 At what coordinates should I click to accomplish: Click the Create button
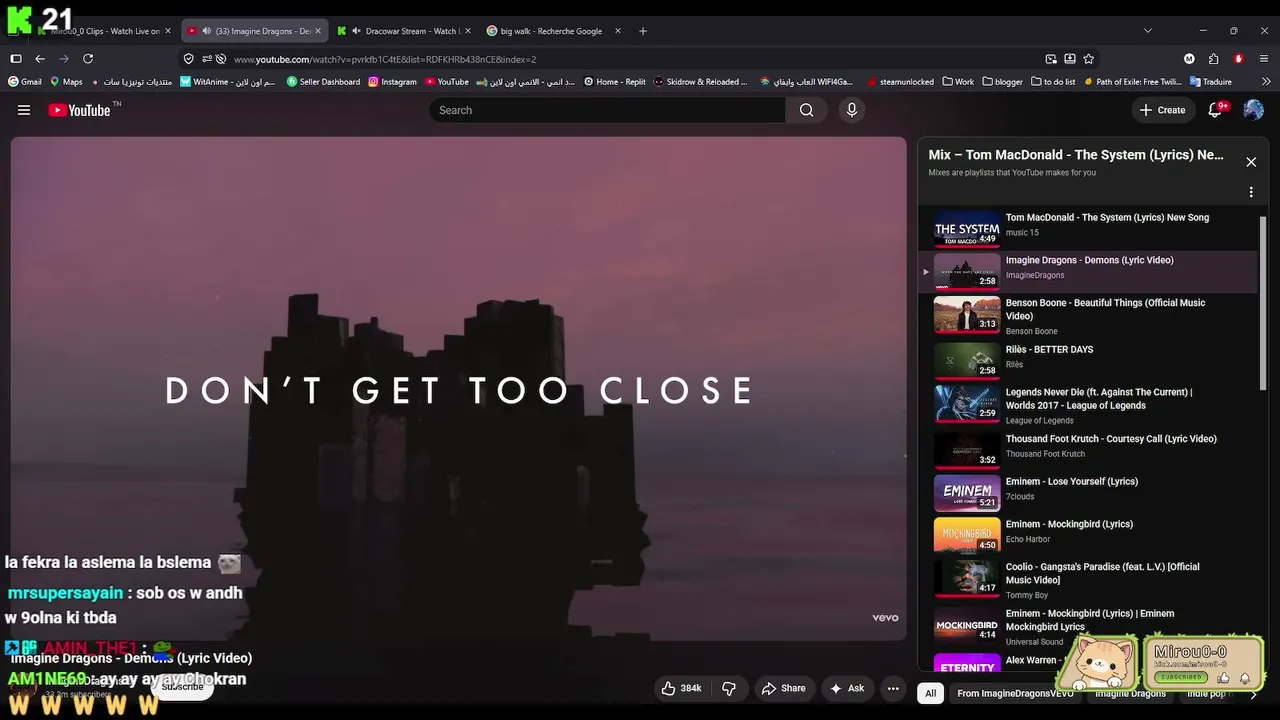pyautogui.click(x=1162, y=110)
